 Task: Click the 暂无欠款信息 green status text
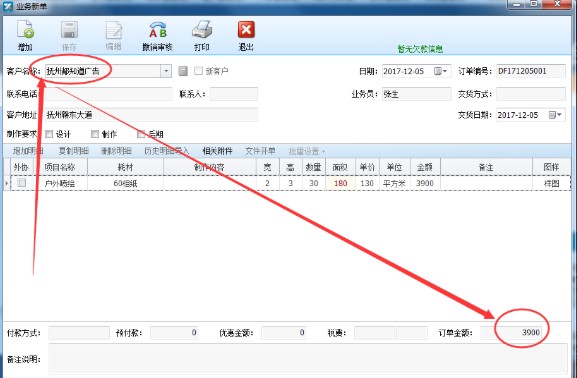point(420,49)
